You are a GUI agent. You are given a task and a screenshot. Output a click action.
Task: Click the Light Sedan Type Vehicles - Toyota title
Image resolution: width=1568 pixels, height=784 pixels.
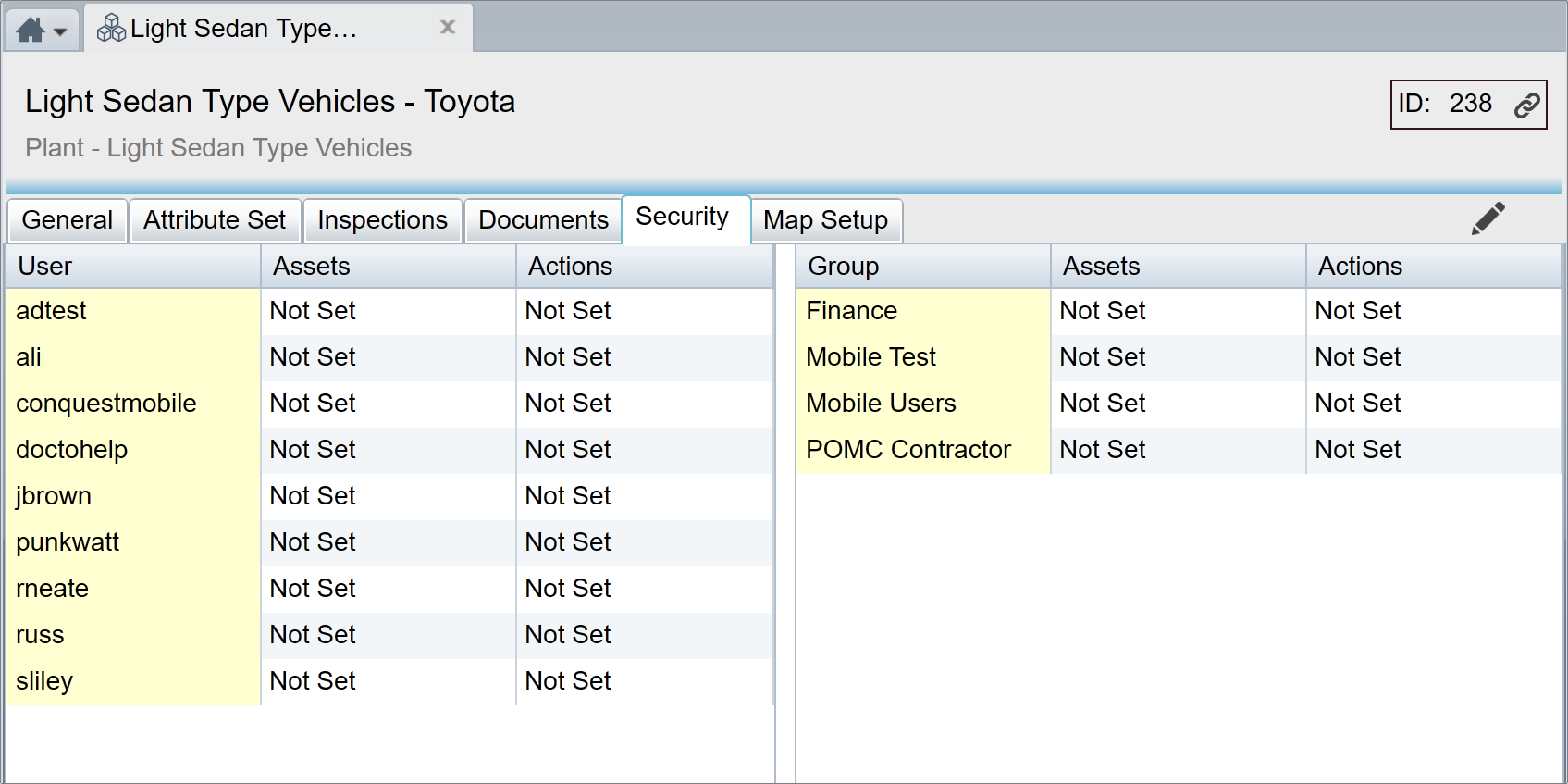coord(270,102)
